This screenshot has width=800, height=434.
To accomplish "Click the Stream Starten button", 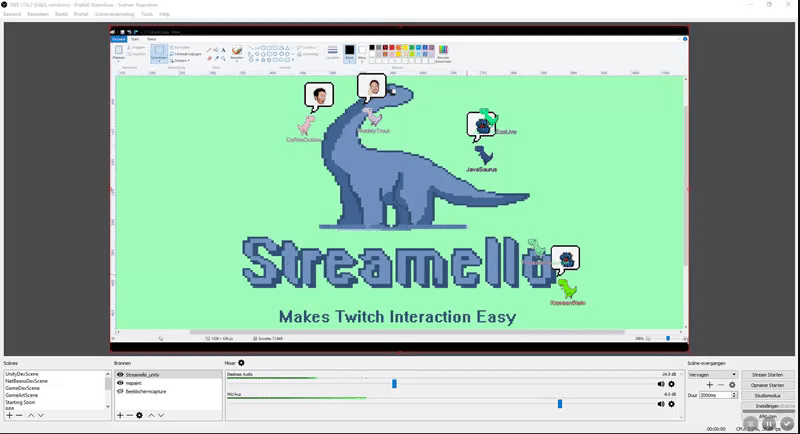I will point(767,374).
